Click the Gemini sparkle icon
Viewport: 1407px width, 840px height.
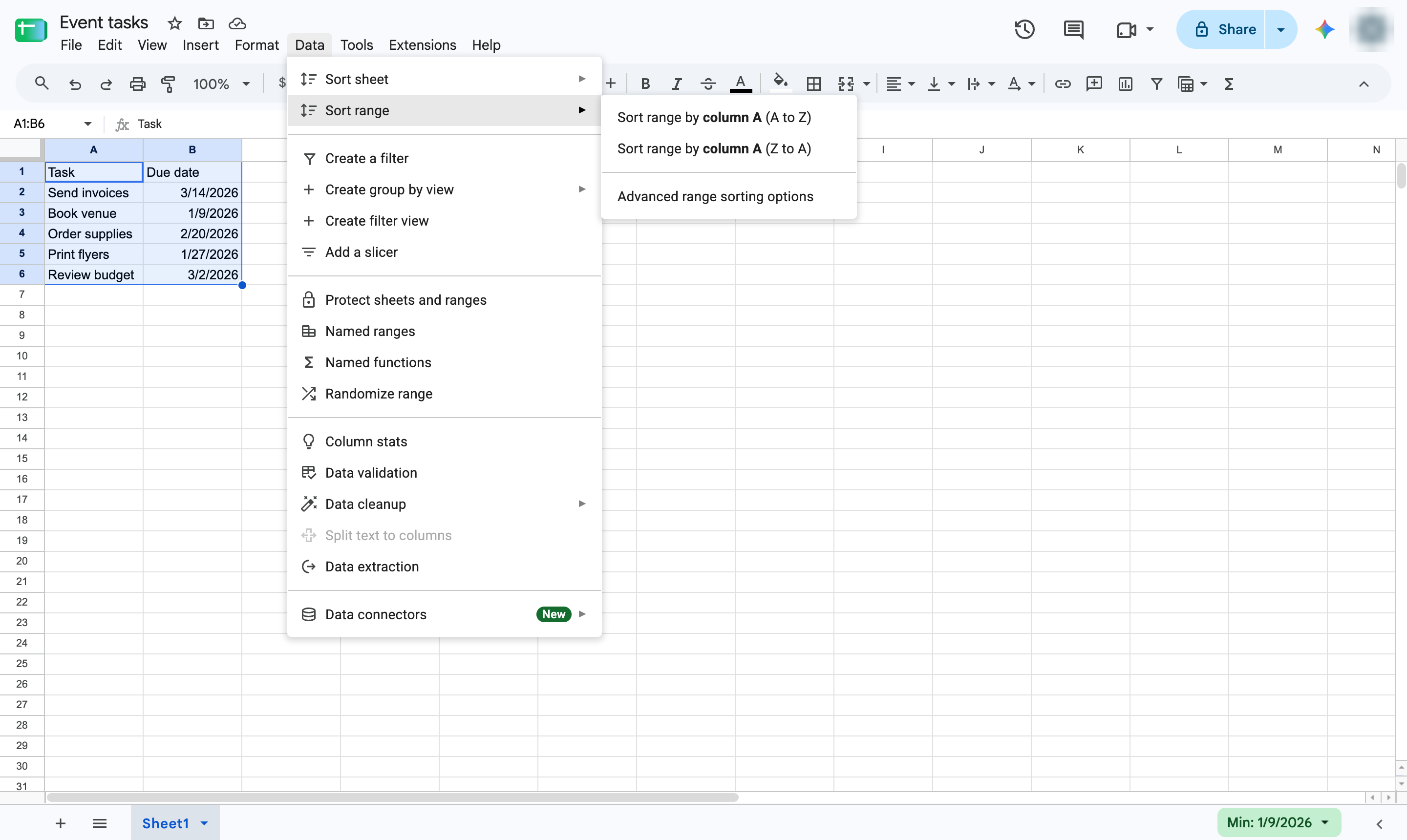click(x=1324, y=29)
